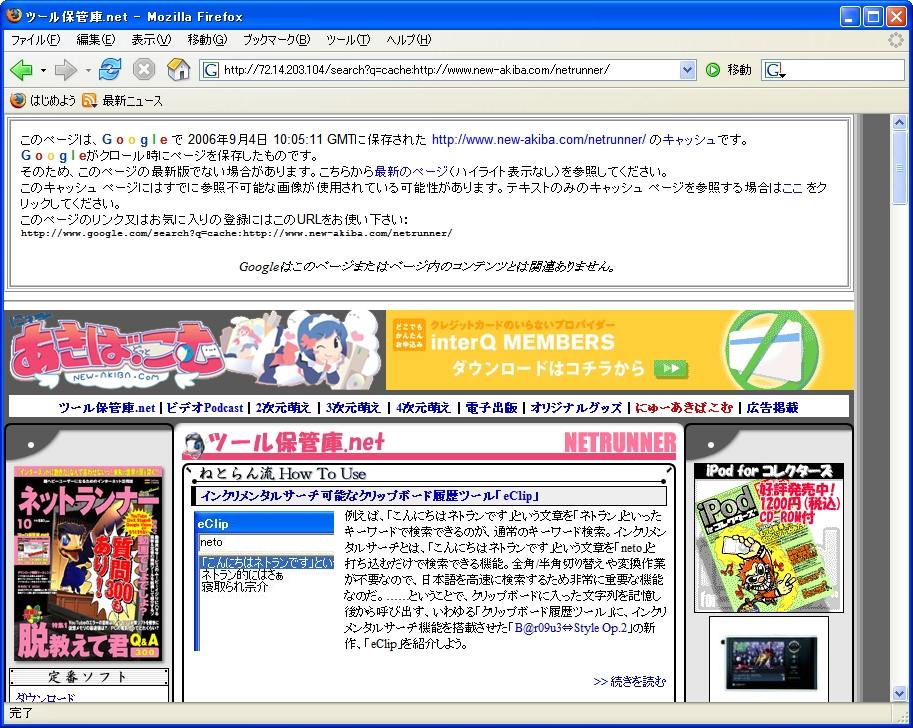Click the URL address bar field

tap(448, 70)
